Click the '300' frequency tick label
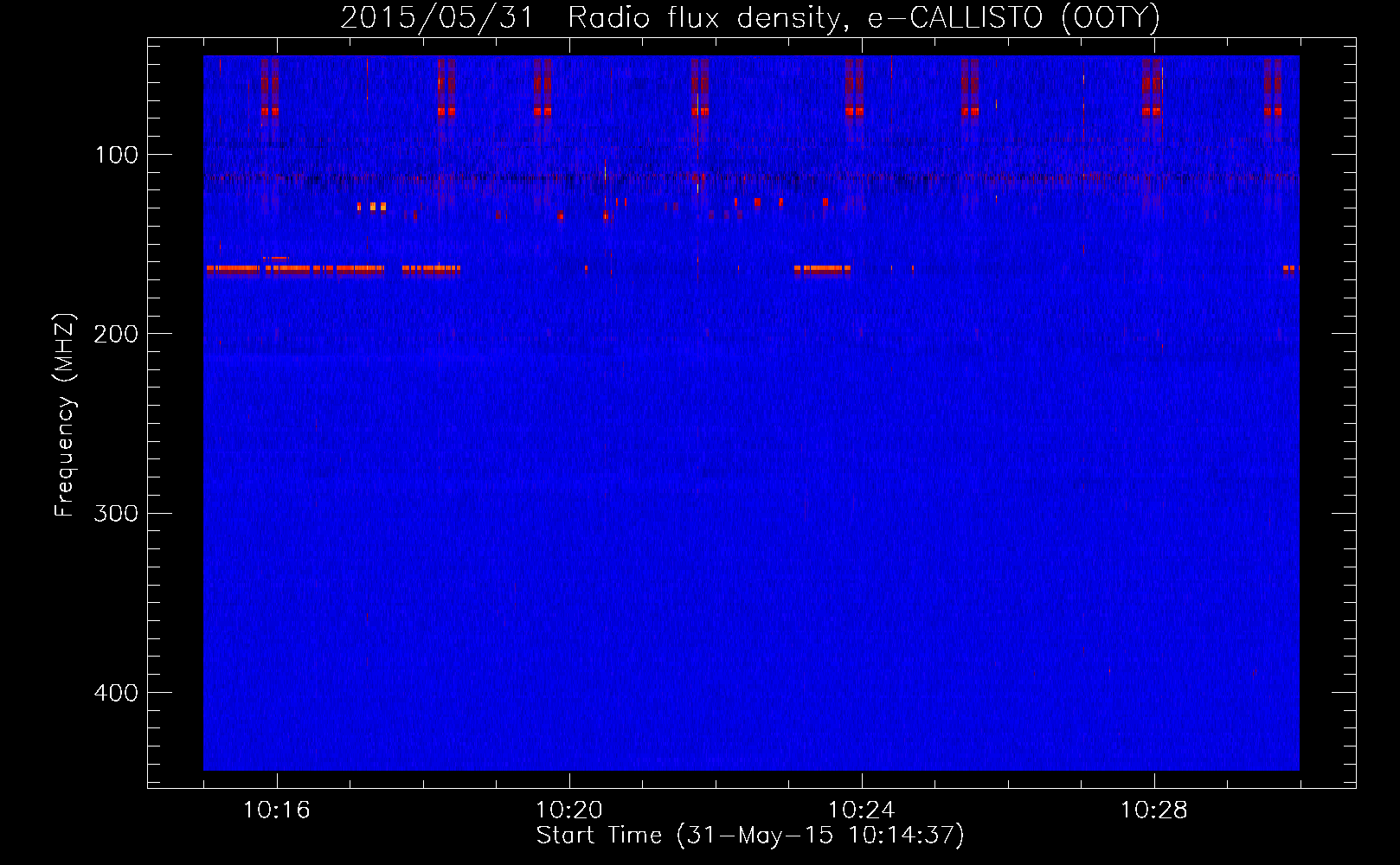 click(x=116, y=513)
